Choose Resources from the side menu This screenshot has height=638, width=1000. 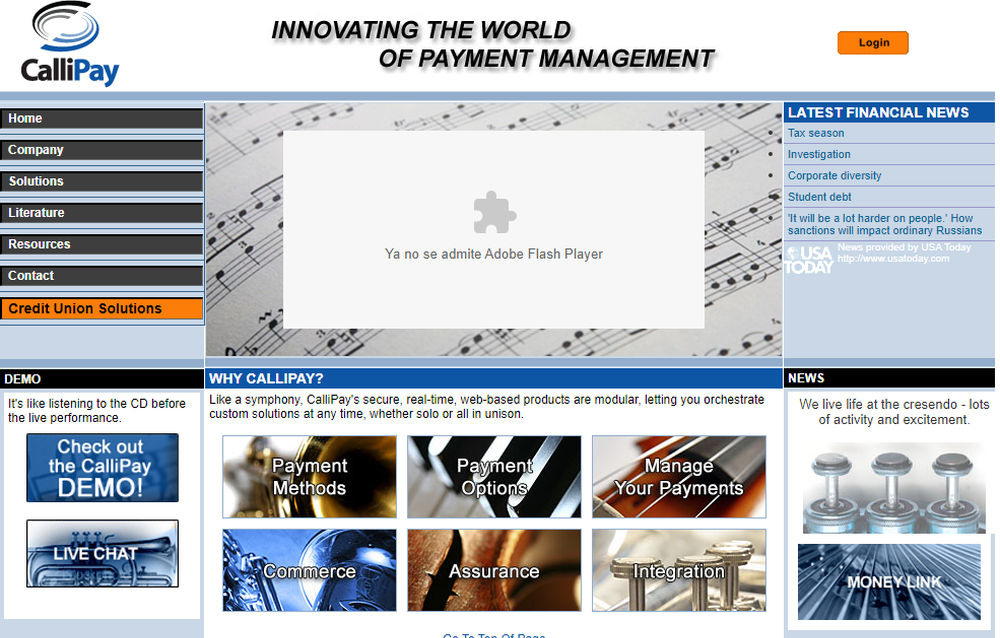click(x=102, y=244)
